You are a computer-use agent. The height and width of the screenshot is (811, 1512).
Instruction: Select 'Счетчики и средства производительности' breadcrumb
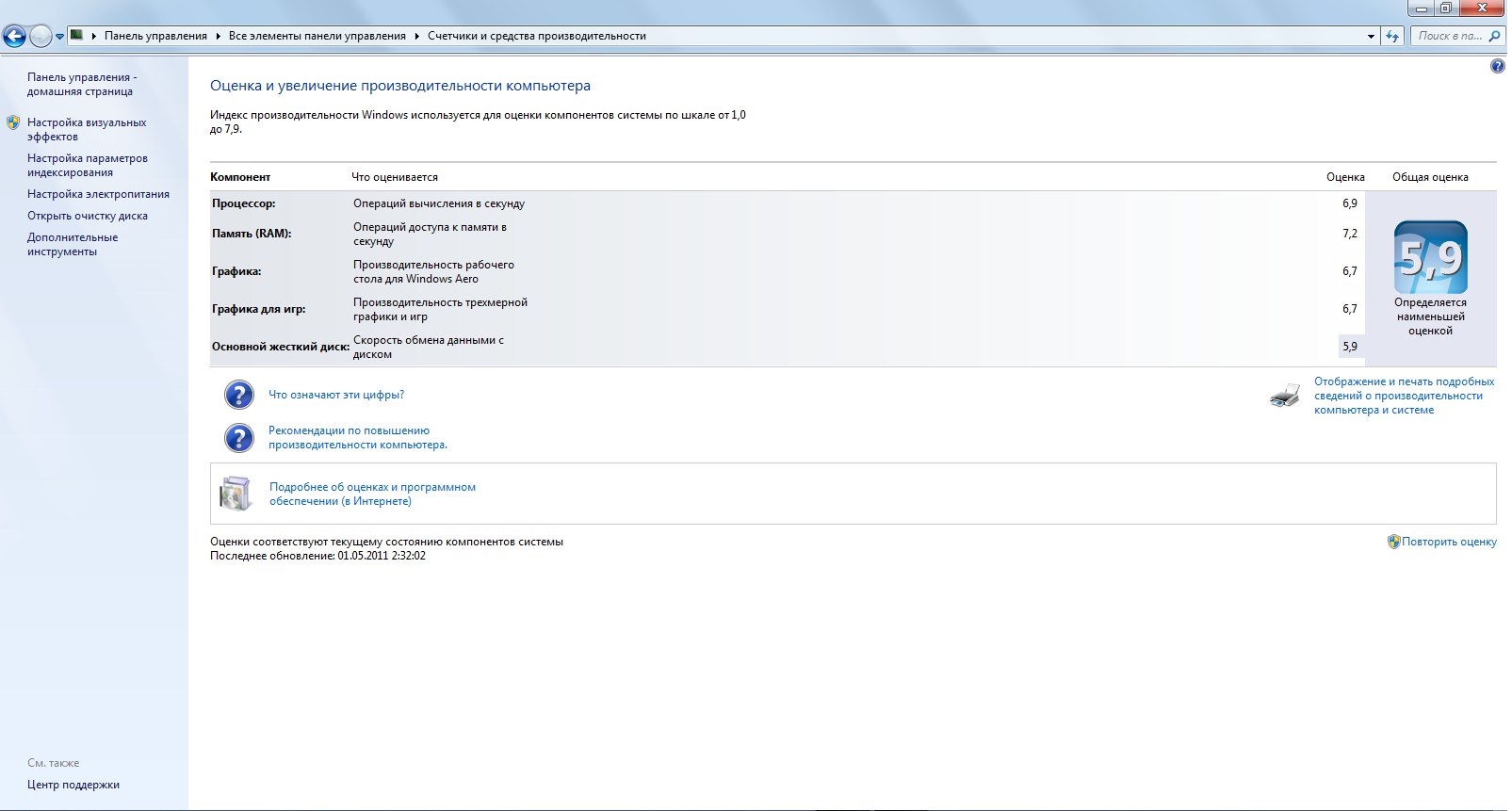coord(537,36)
